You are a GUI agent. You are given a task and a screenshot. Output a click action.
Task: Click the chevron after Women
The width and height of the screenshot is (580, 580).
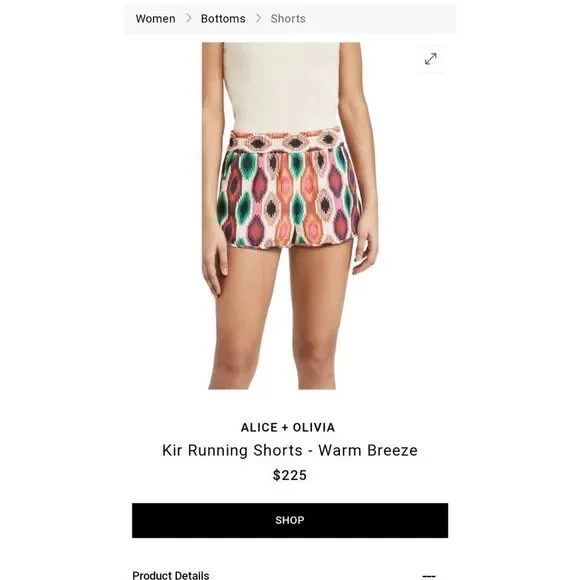pyautogui.click(x=188, y=18)
